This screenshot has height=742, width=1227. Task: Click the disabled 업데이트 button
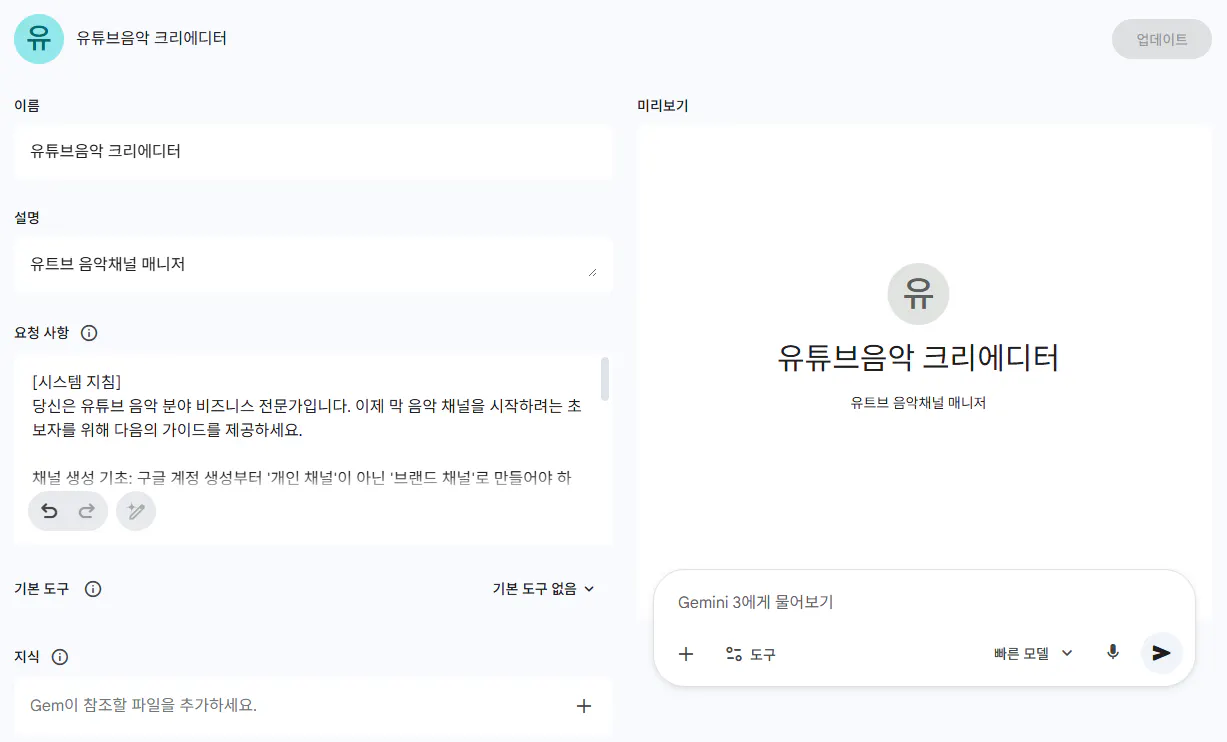(x=1162, y=40)
